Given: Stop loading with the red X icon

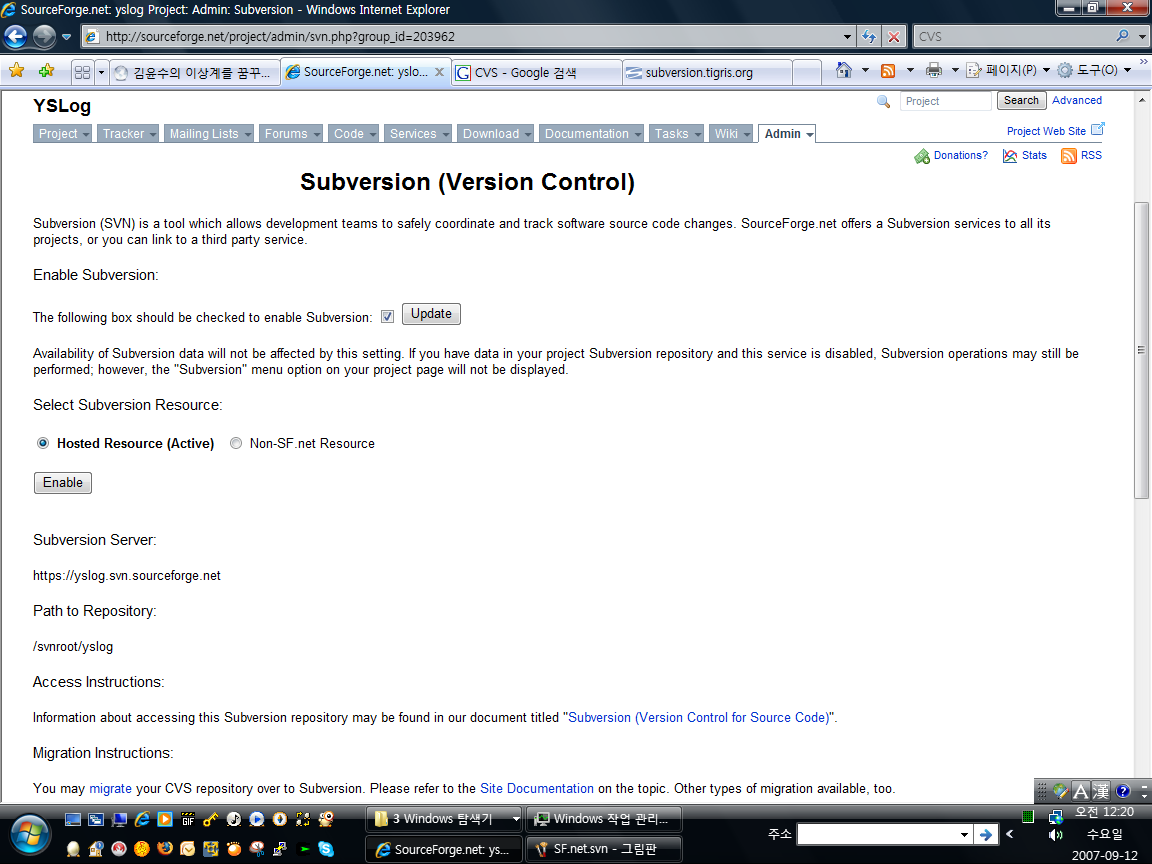Looking at the screenshot, I should (893, 36).
